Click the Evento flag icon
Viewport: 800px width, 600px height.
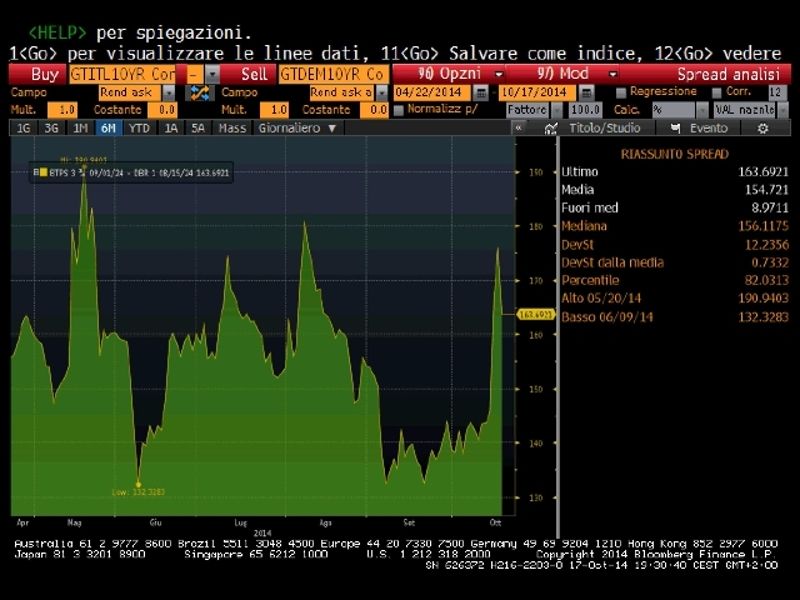pos(676,128)
